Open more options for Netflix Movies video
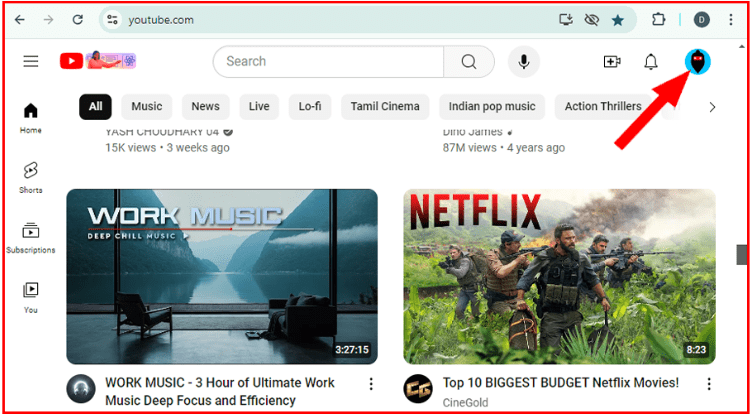This screenshot has width=751, height=416. tap(709, 384)
